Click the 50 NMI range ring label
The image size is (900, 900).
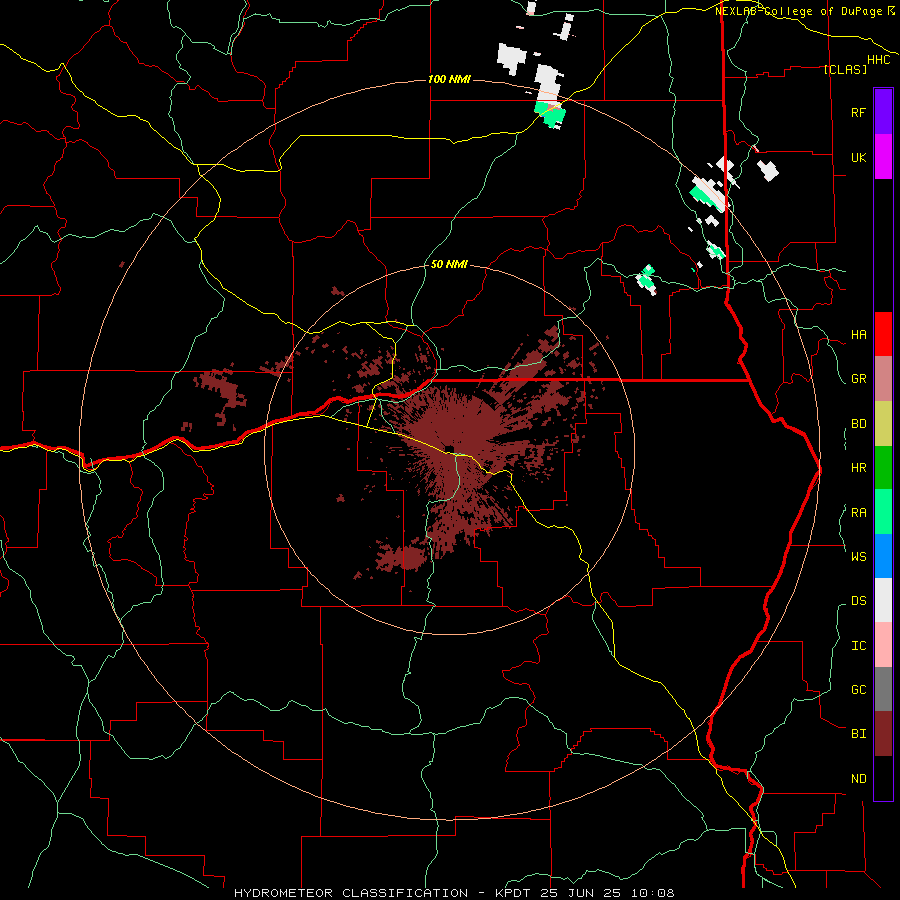click(x=449, y=264)
